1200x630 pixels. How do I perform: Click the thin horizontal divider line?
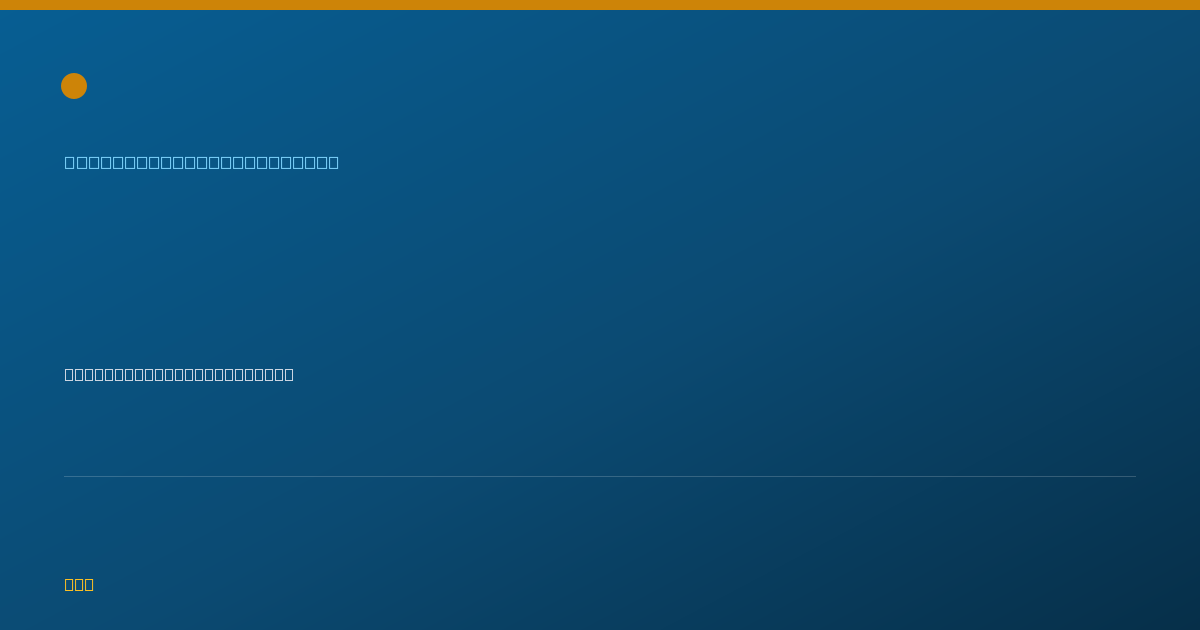click(600, 476)
